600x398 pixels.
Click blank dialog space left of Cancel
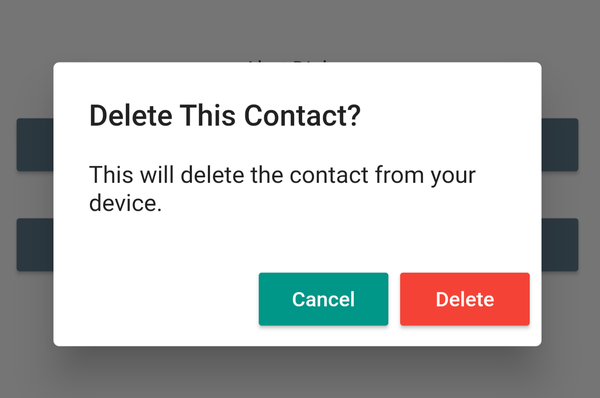point(155,299)
